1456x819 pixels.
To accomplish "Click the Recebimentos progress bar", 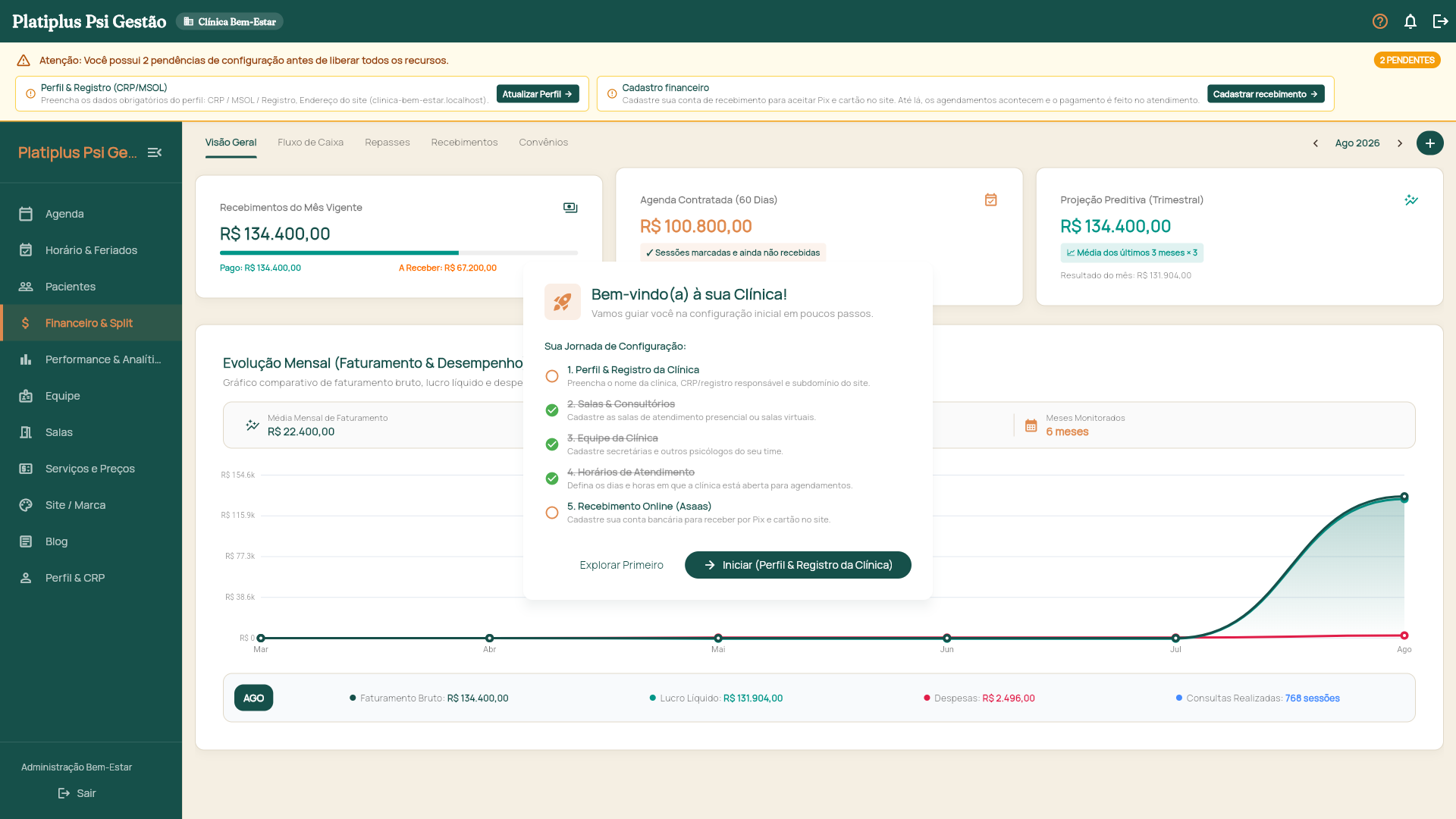I will tap(399, 253).
